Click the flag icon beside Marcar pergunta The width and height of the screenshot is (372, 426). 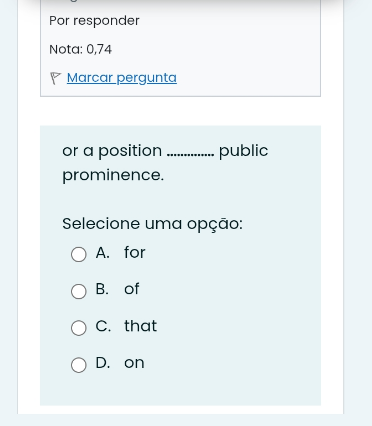point(55,78)
